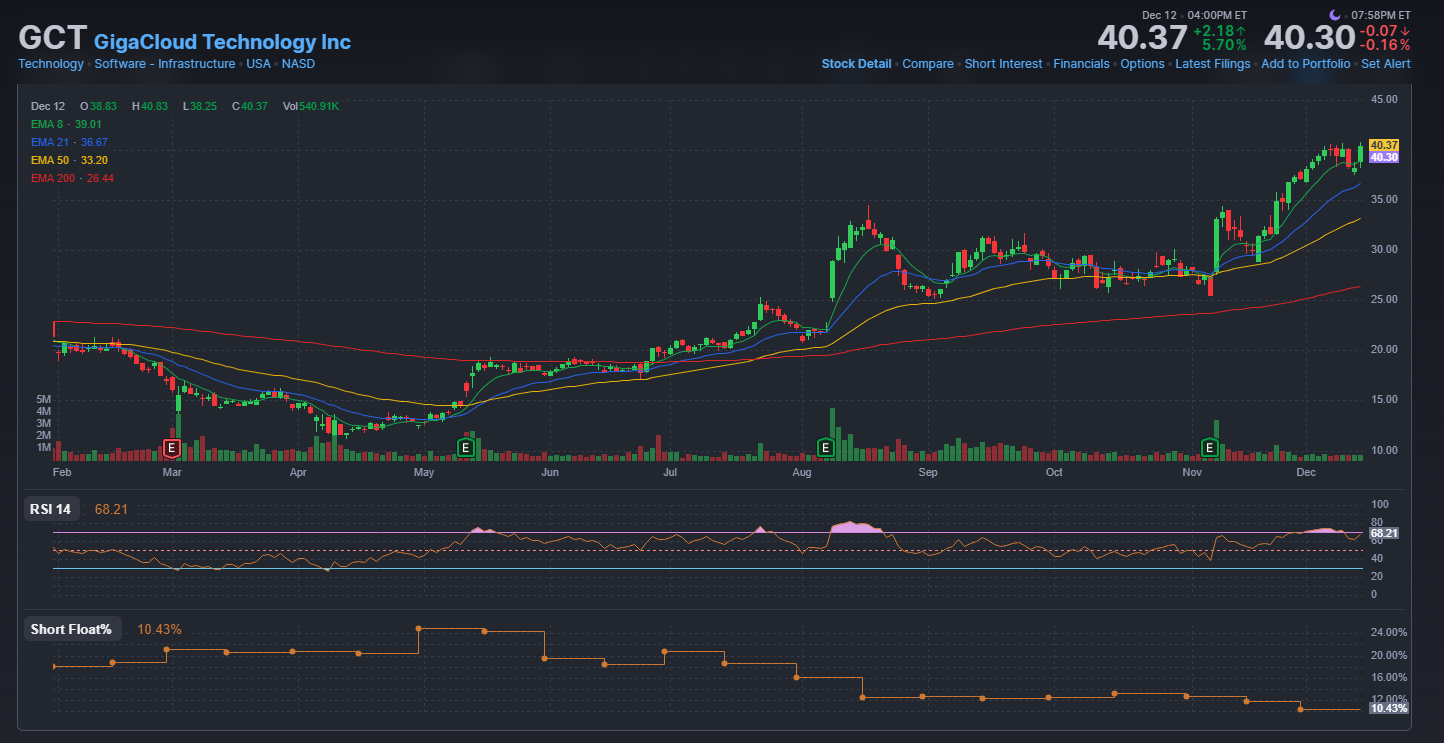
Task: Open the Short Interest link
Action: tap(1003, 64)
